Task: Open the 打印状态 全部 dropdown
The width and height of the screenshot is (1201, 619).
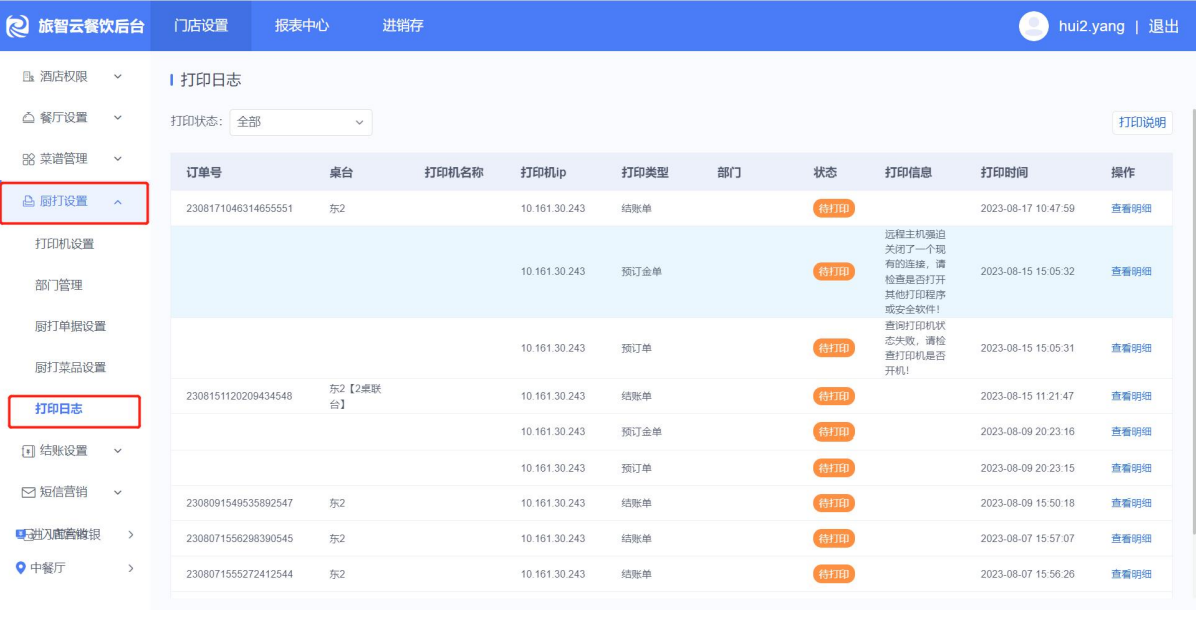Action: tap(300, 122)
